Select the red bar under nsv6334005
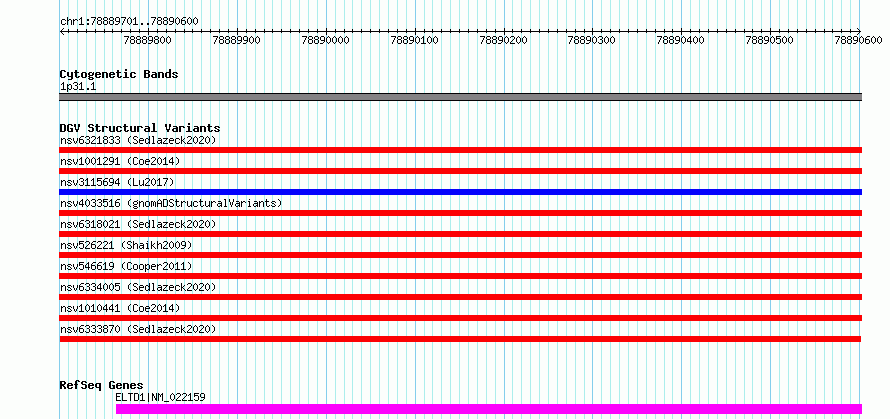Screen dimensions: 890x419 pos(461,297)
